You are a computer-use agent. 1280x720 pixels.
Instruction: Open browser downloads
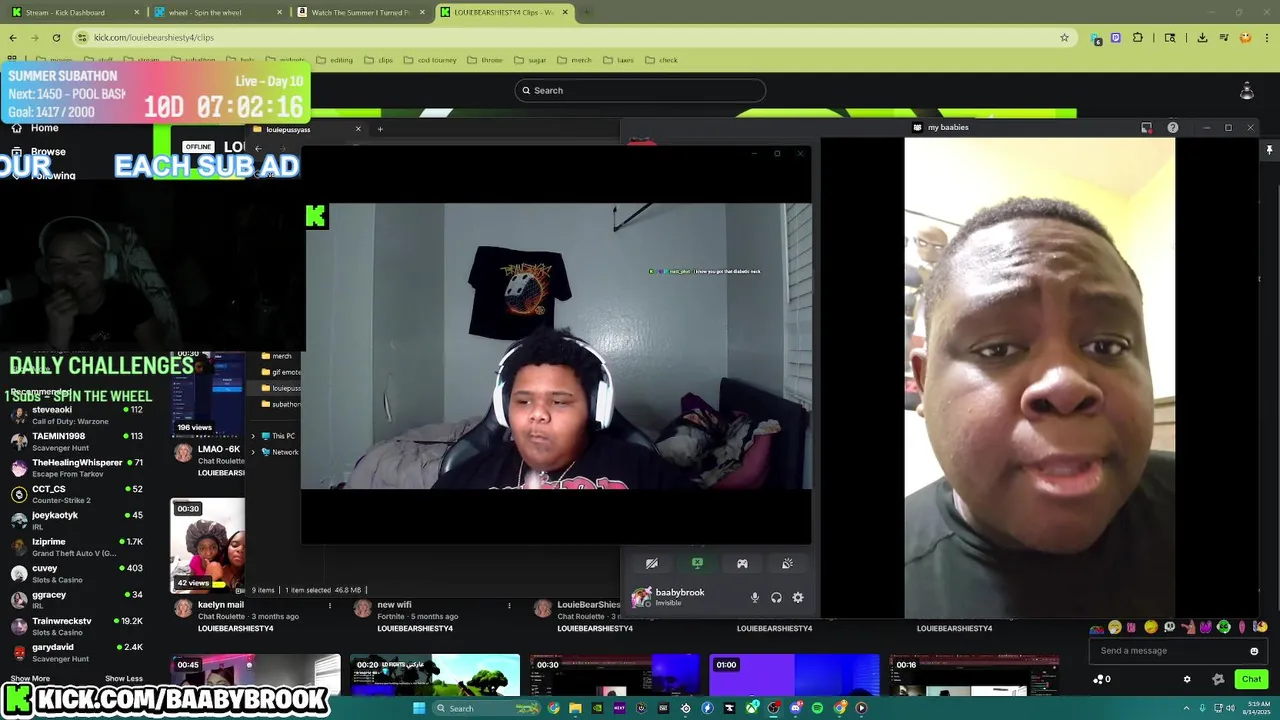coord(1202,37)
